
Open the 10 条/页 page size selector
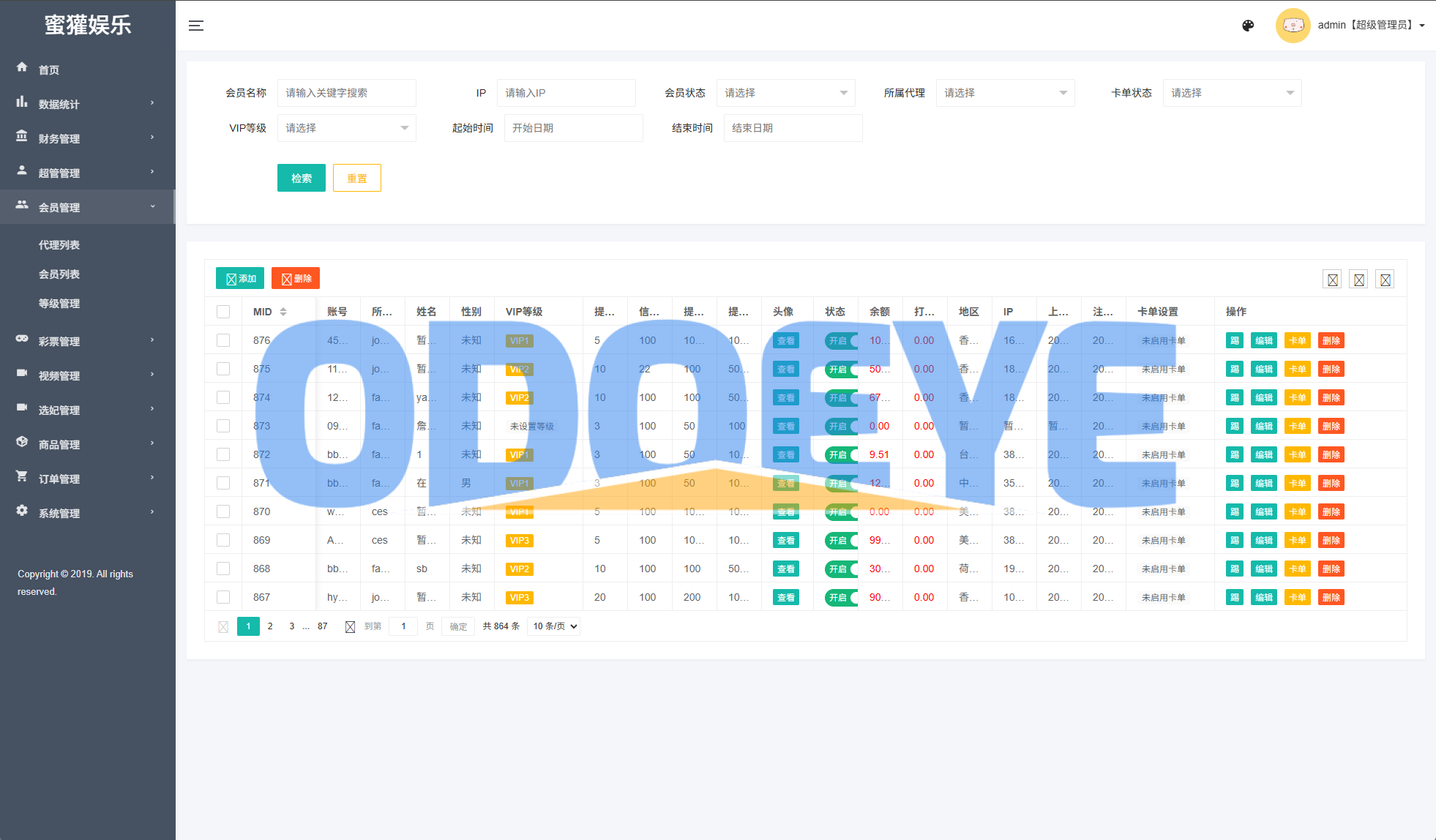(554, 626)
